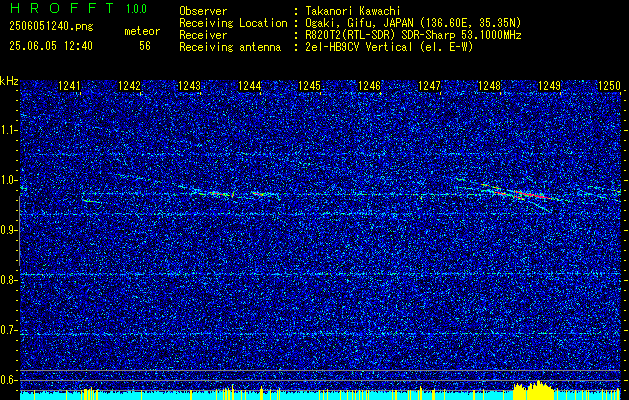Click time marker 1241
629x400 pixels.
pyautogui.click(x=69, y=86)
